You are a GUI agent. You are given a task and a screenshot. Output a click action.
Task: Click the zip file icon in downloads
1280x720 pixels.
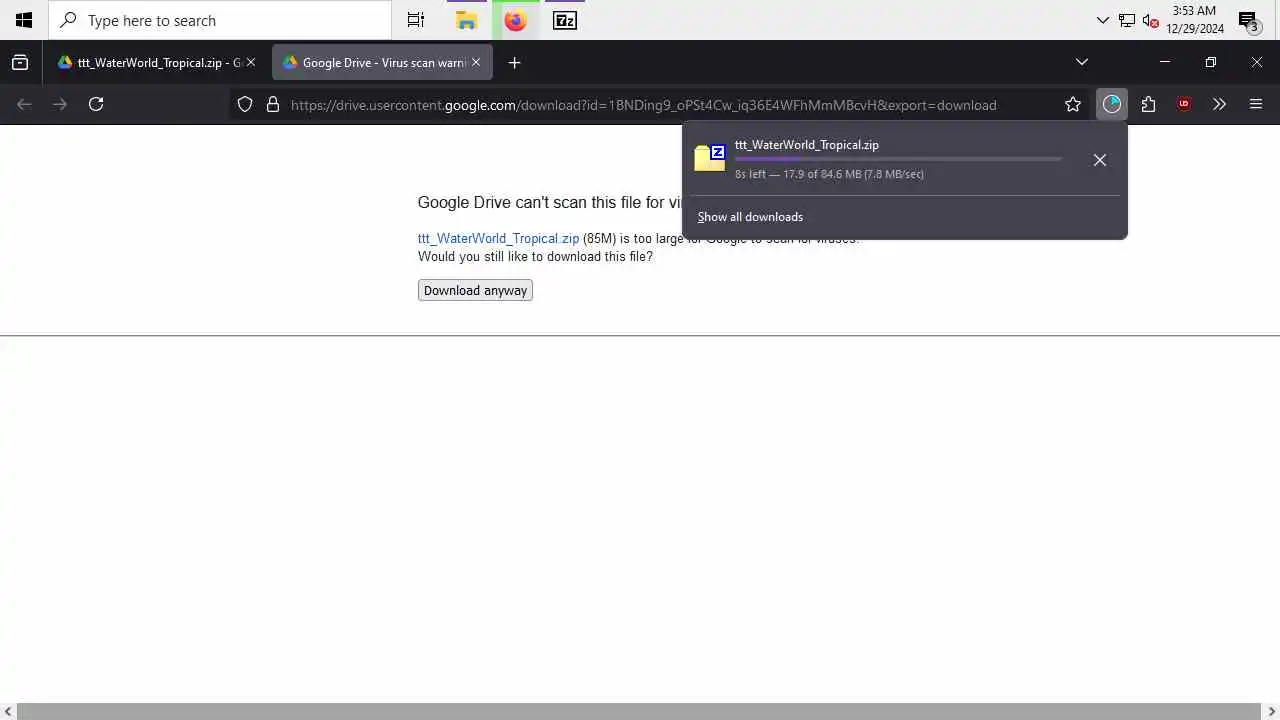point(709,158)
